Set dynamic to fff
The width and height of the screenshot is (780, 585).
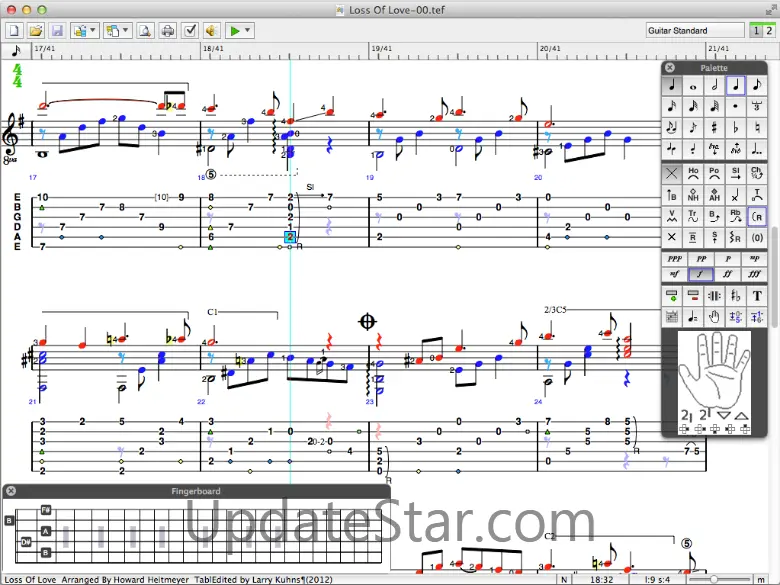click(754, 274)
